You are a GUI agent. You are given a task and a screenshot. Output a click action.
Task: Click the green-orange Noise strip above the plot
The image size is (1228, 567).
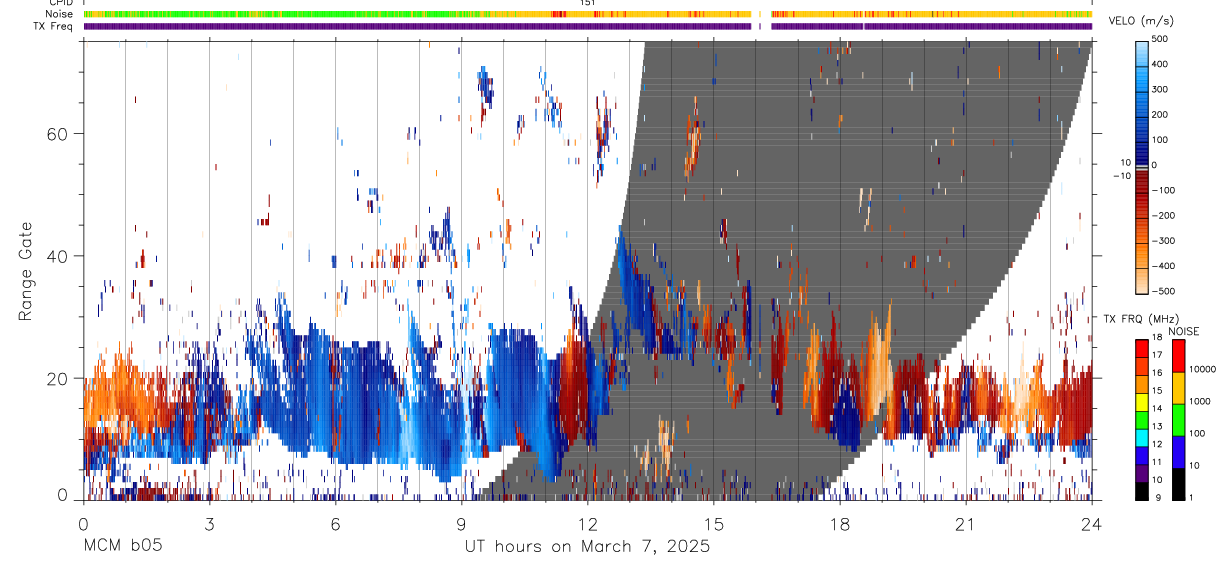[x=588, y=14]
